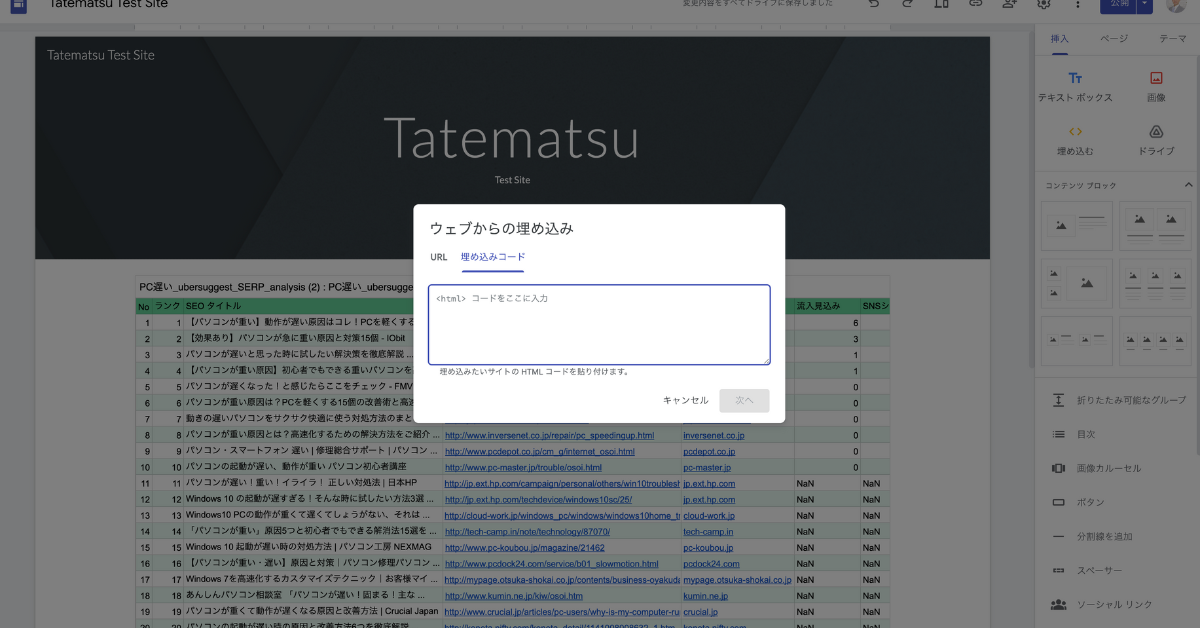
Task: Click the Undo icon in the top toolbar
Action: [x=875, y=7]
